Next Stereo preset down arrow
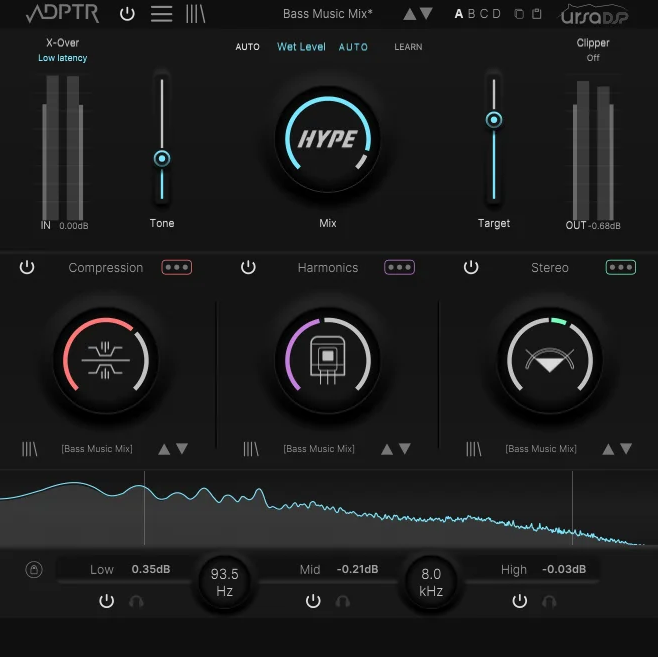This screenshot has width=658, height=657. [x=626, y=448]
